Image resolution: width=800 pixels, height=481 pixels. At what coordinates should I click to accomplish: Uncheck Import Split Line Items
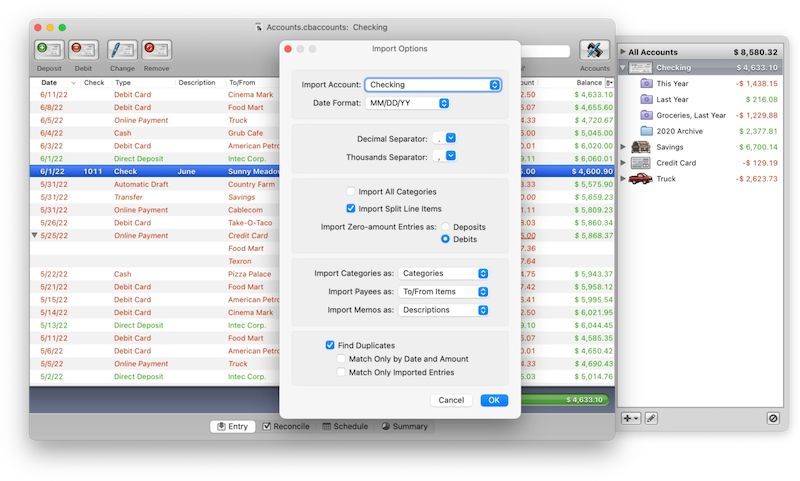351,208
